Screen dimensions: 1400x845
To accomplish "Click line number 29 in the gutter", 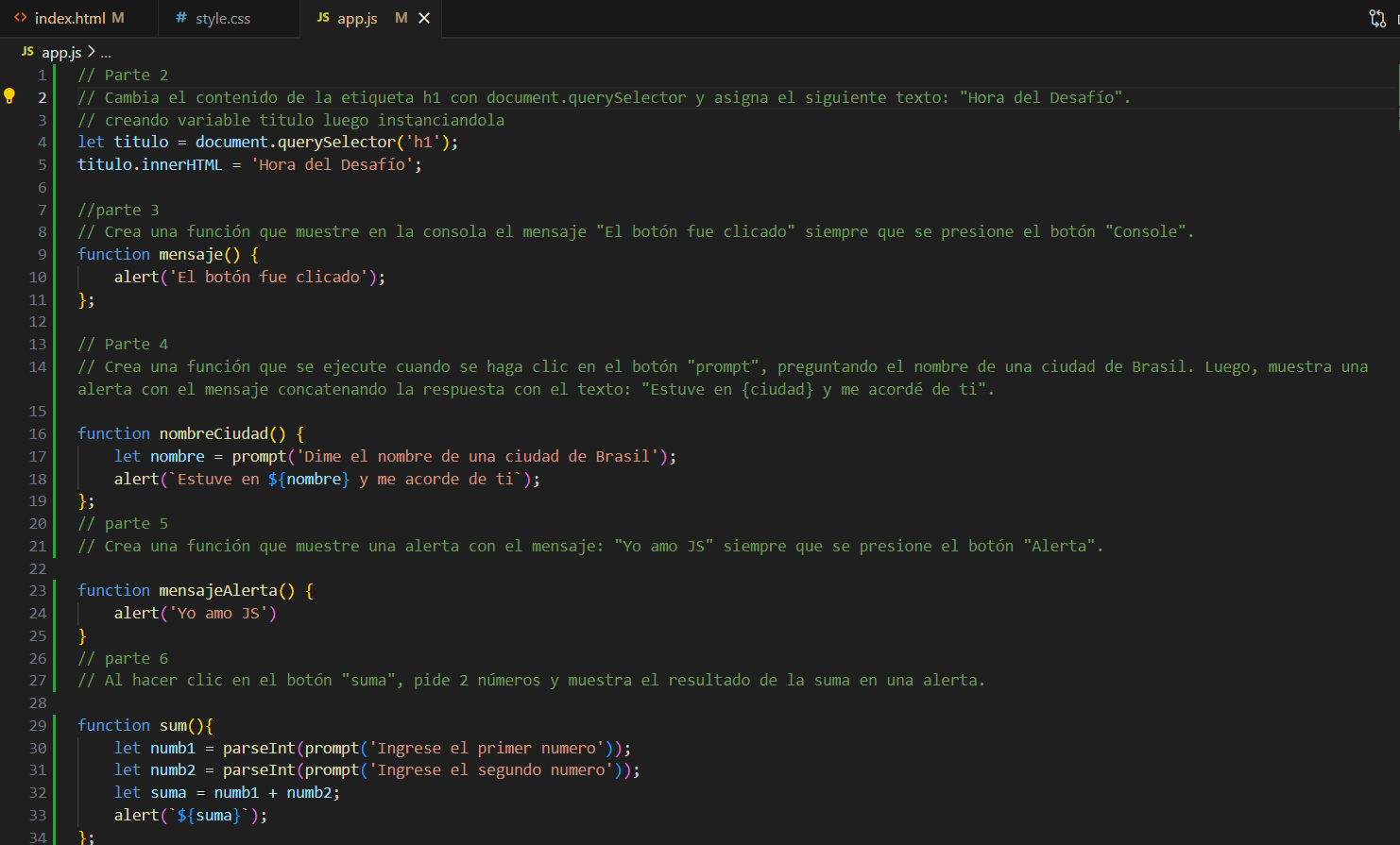I will [x=38, y=725].
